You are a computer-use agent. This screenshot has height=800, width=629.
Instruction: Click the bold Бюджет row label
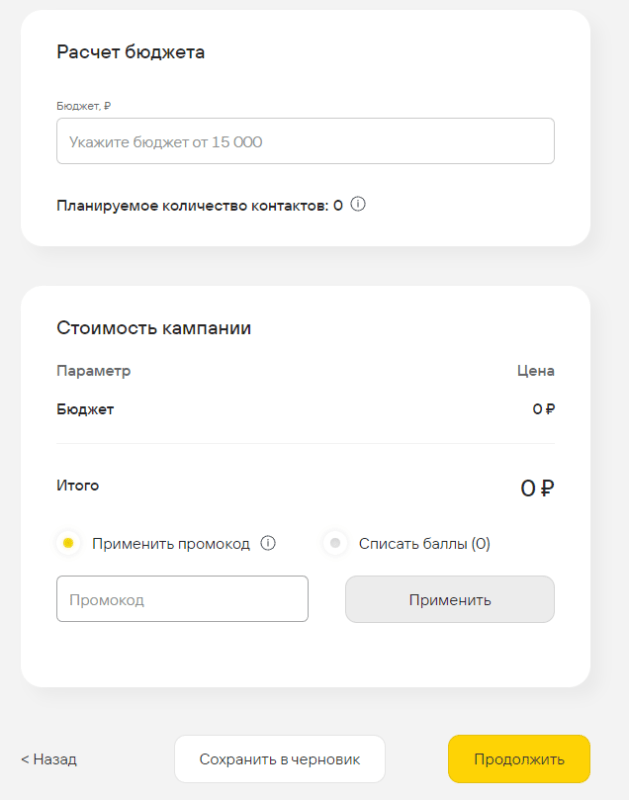tap(85, 409)
